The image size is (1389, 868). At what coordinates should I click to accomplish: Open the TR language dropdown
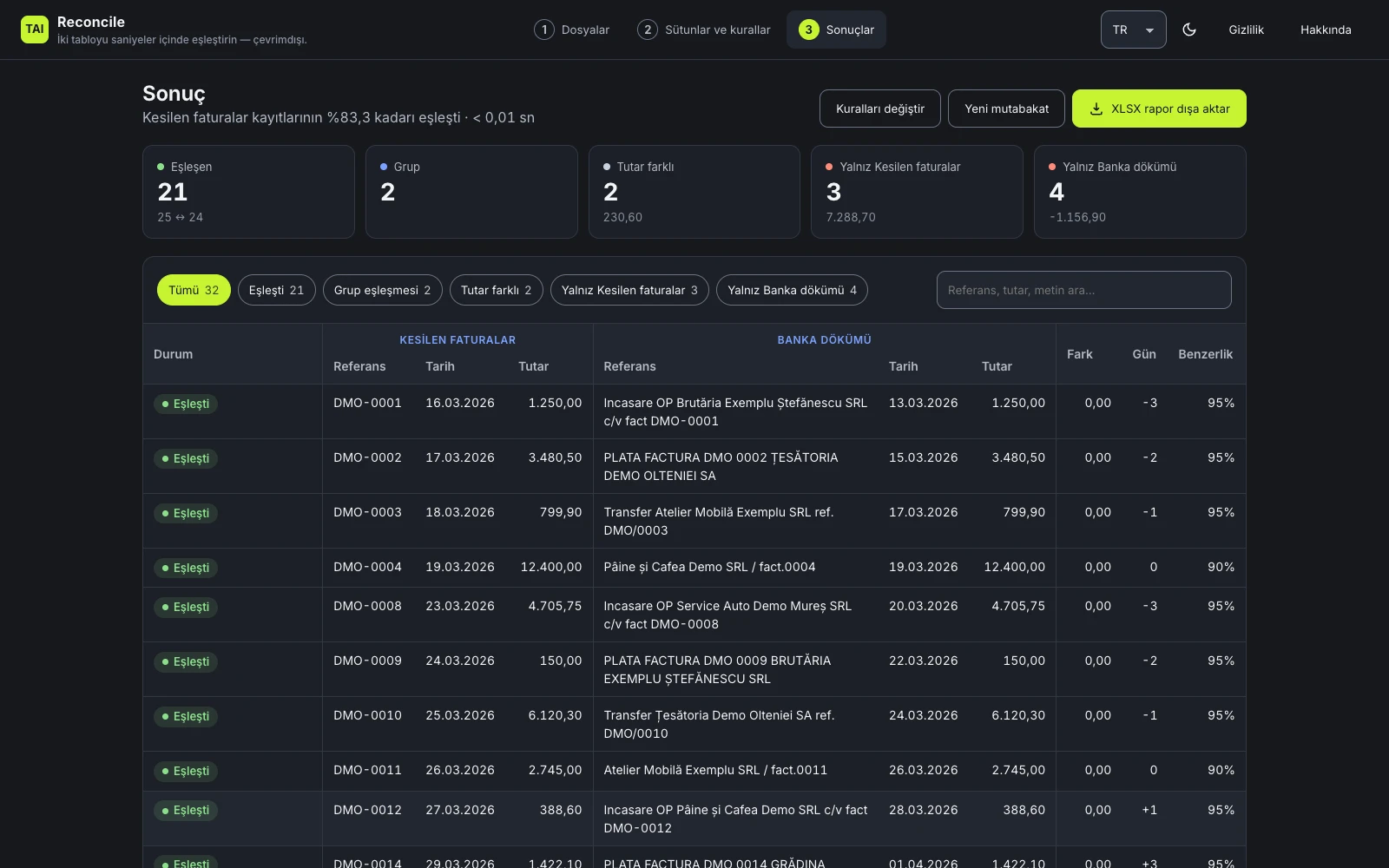(1133, 30)
